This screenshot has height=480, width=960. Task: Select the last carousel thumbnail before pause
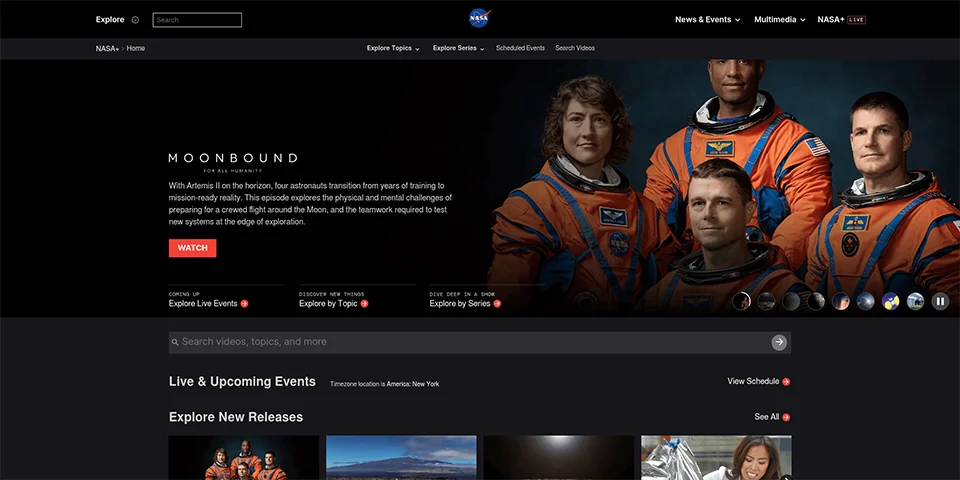pos(915,301)
